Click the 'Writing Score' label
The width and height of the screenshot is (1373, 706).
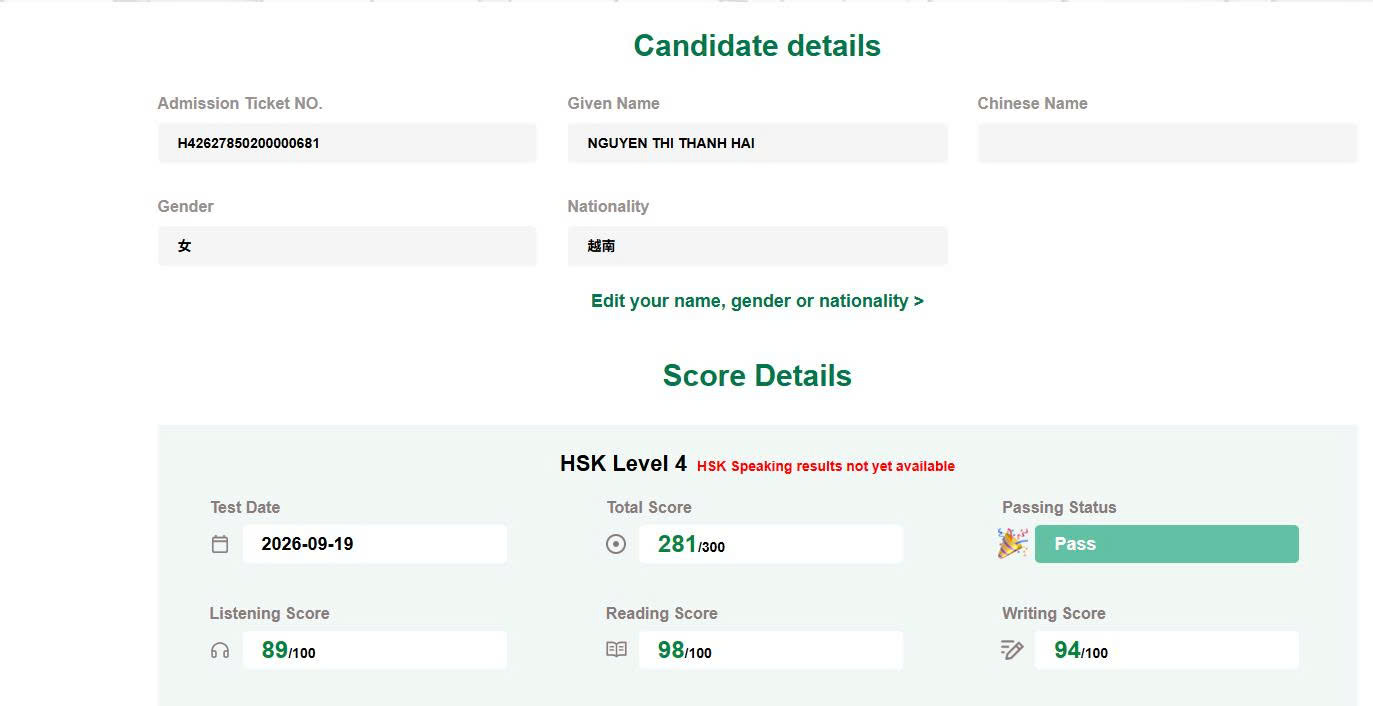[1054, 613]
